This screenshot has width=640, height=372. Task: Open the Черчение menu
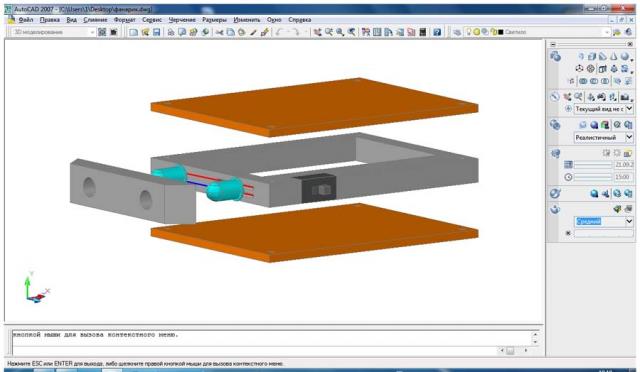coord(182,20)
